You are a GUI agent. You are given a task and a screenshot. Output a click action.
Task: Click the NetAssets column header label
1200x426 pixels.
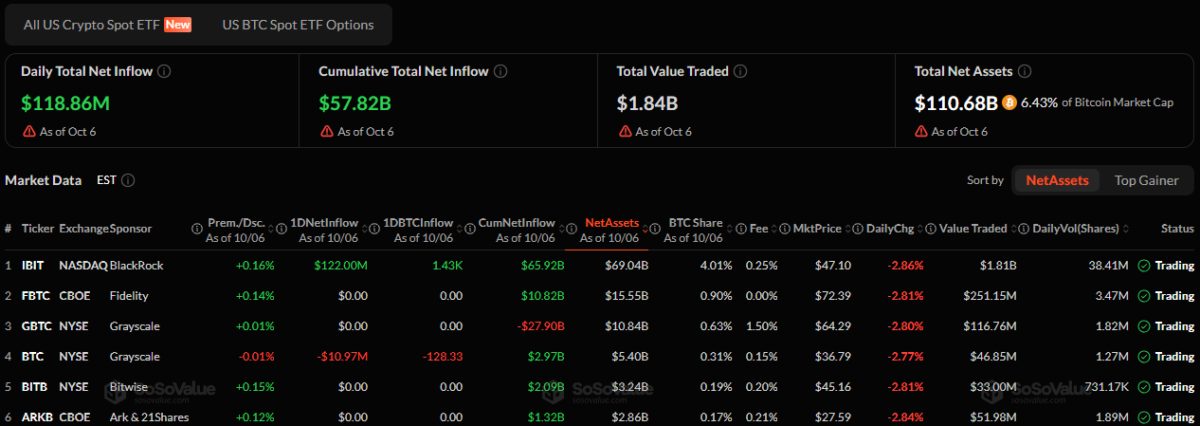612,223
